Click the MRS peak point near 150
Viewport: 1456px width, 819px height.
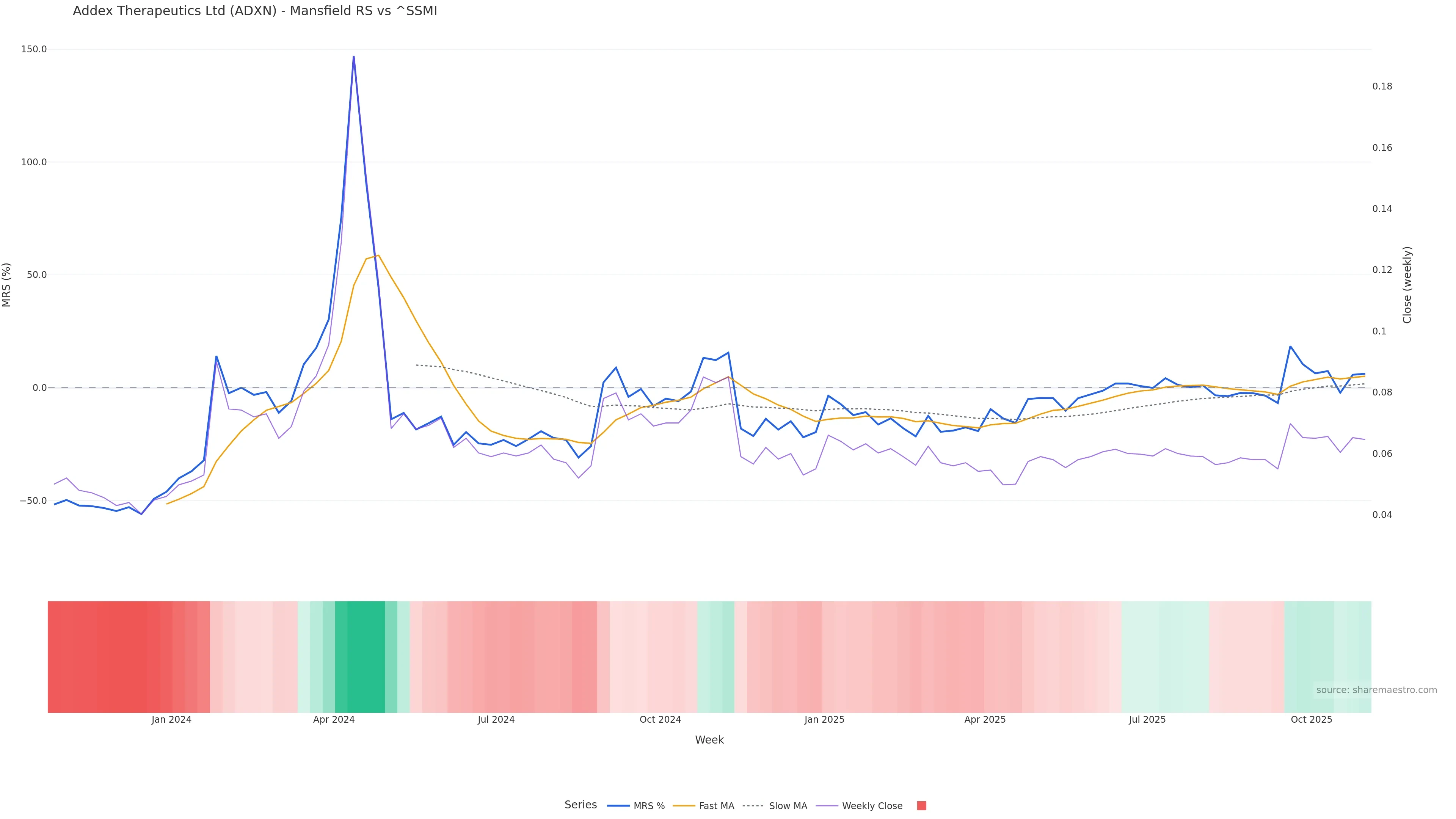coord(354,56)
